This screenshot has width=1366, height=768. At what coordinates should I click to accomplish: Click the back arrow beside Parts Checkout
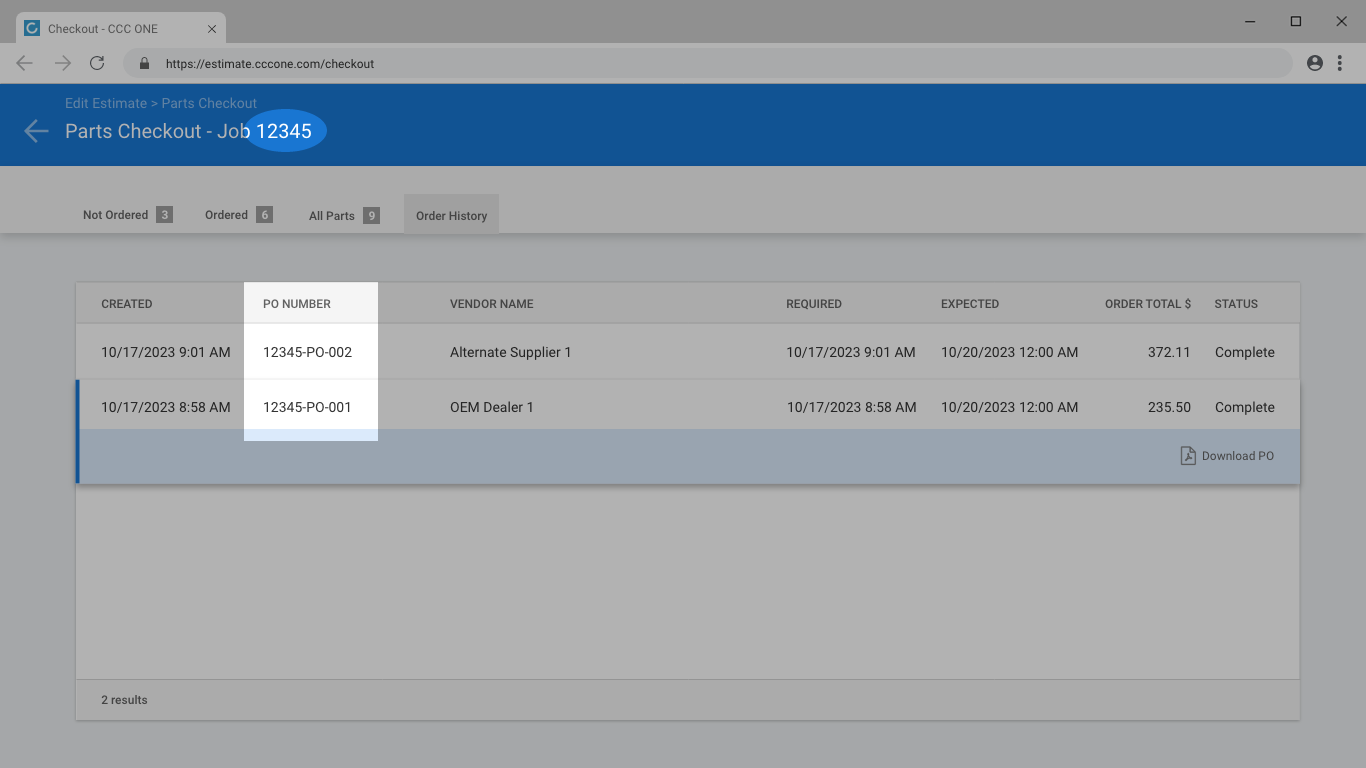tap(36, 131)
